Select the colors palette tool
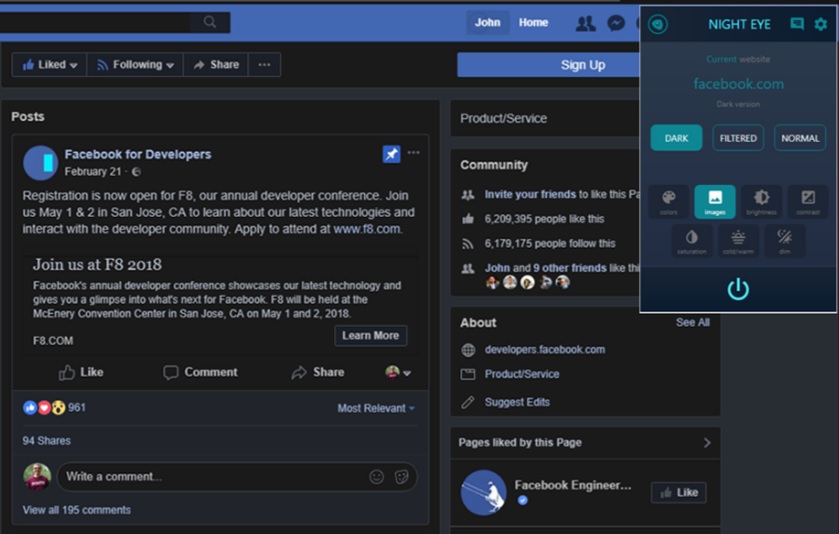Image resolution: width=839 pixels, height=534 pixels. click(x=668, y=202)
